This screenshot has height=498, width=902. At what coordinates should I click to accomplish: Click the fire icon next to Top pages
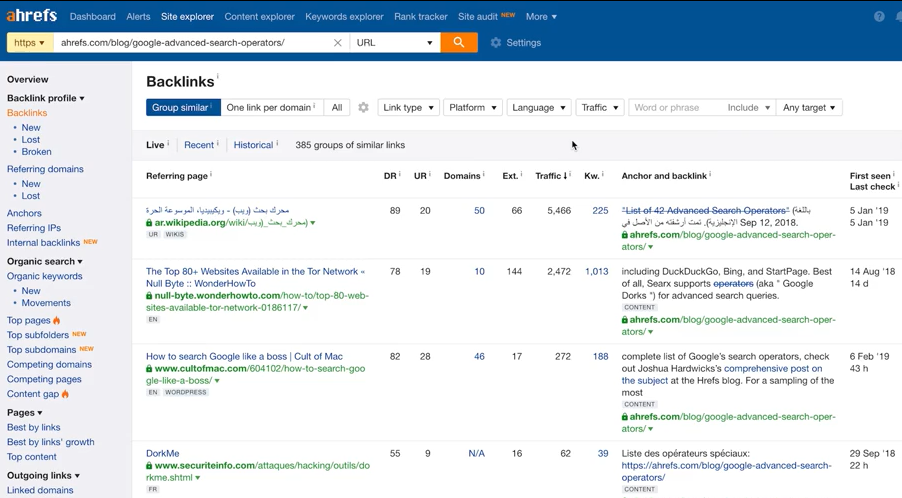pos(57,321)
